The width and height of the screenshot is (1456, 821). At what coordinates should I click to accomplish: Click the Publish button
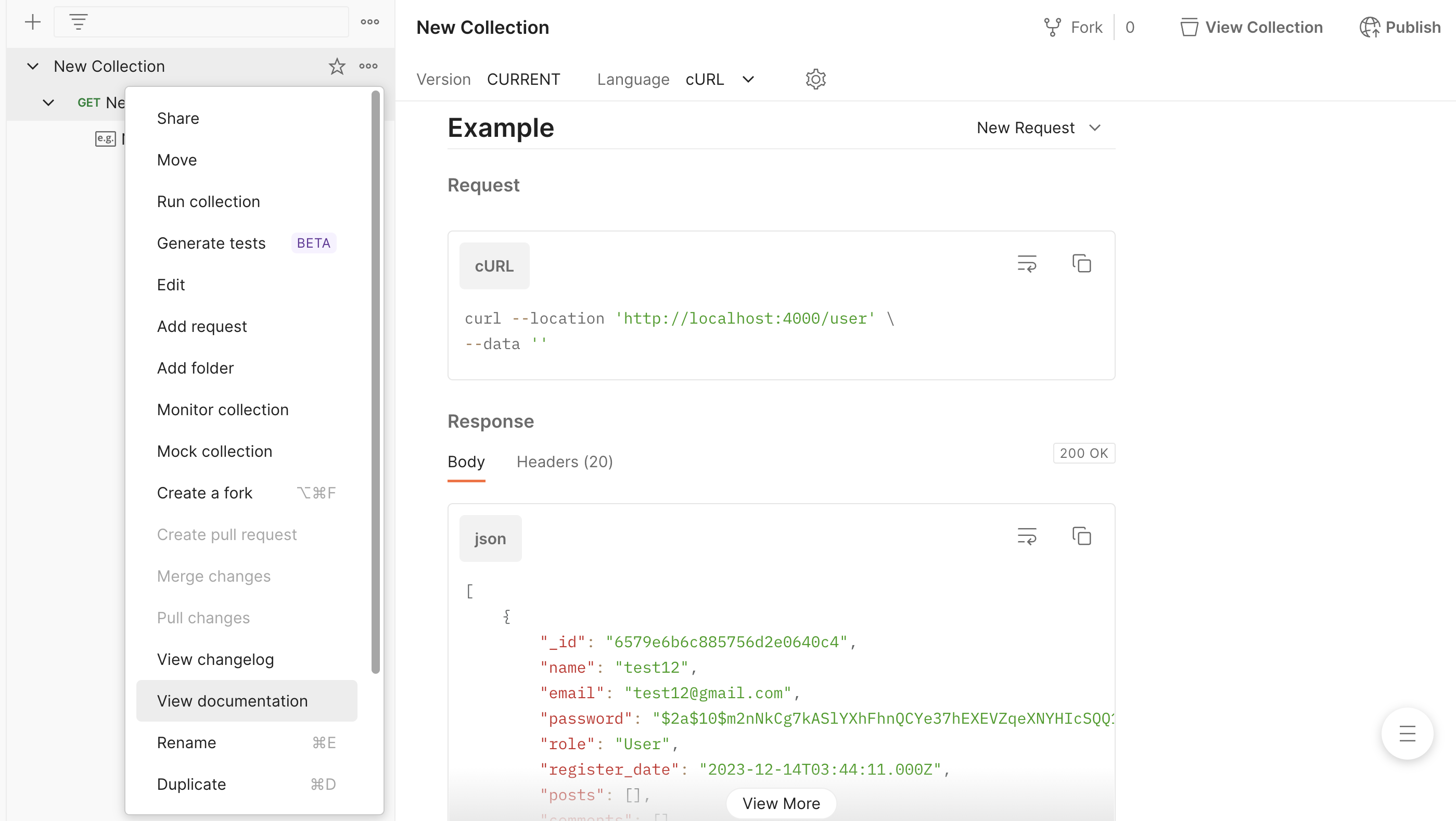pyautogui.click(x=1400, y=27)
